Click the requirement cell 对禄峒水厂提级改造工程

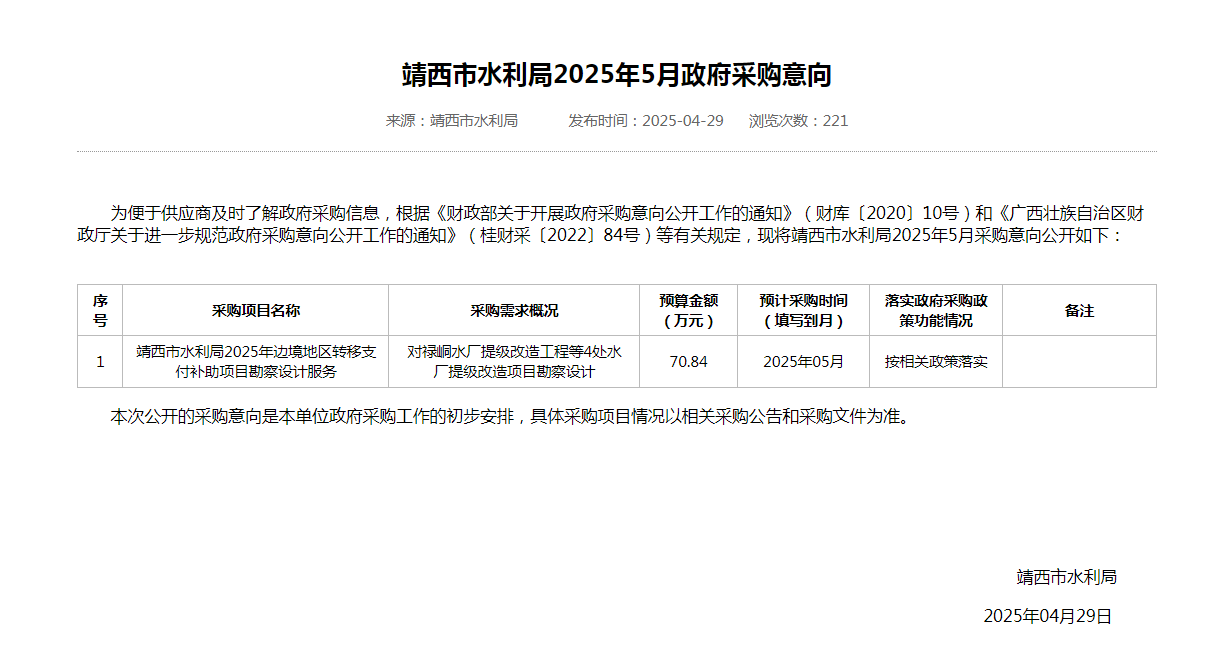[514, 362]
